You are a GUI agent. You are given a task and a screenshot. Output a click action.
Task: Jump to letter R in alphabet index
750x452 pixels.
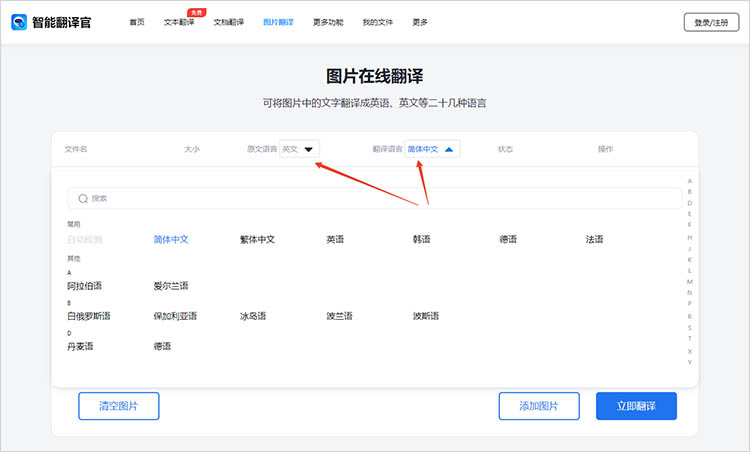click(690, 317)
